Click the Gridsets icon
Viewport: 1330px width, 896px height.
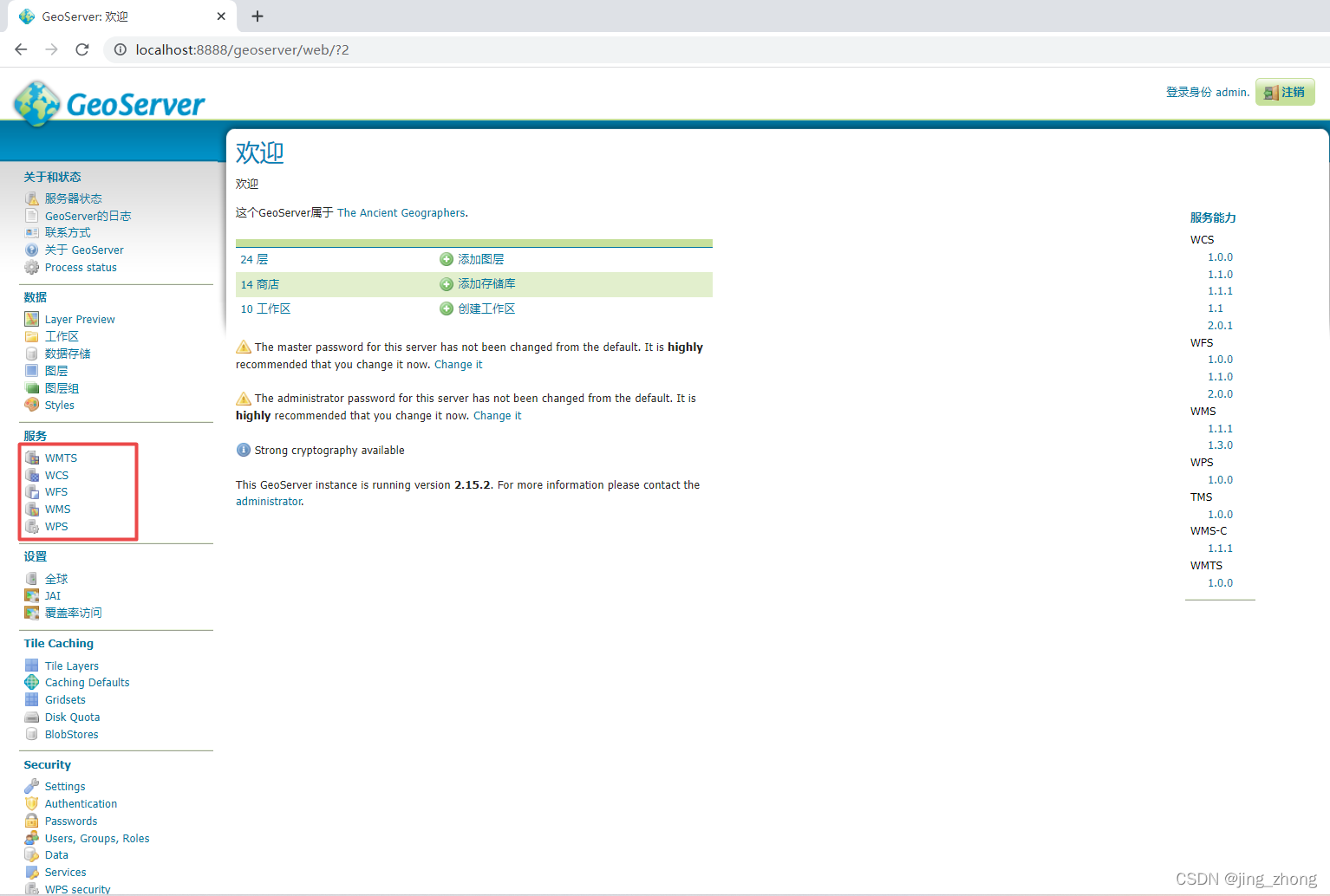(32, 699)
